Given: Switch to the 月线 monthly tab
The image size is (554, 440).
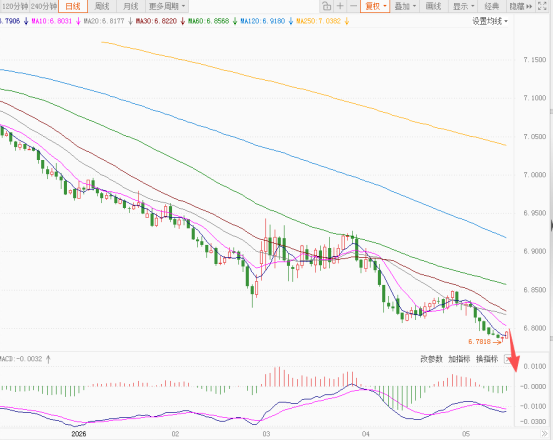Looking at the screenshot, I should (x=131, y=6).
